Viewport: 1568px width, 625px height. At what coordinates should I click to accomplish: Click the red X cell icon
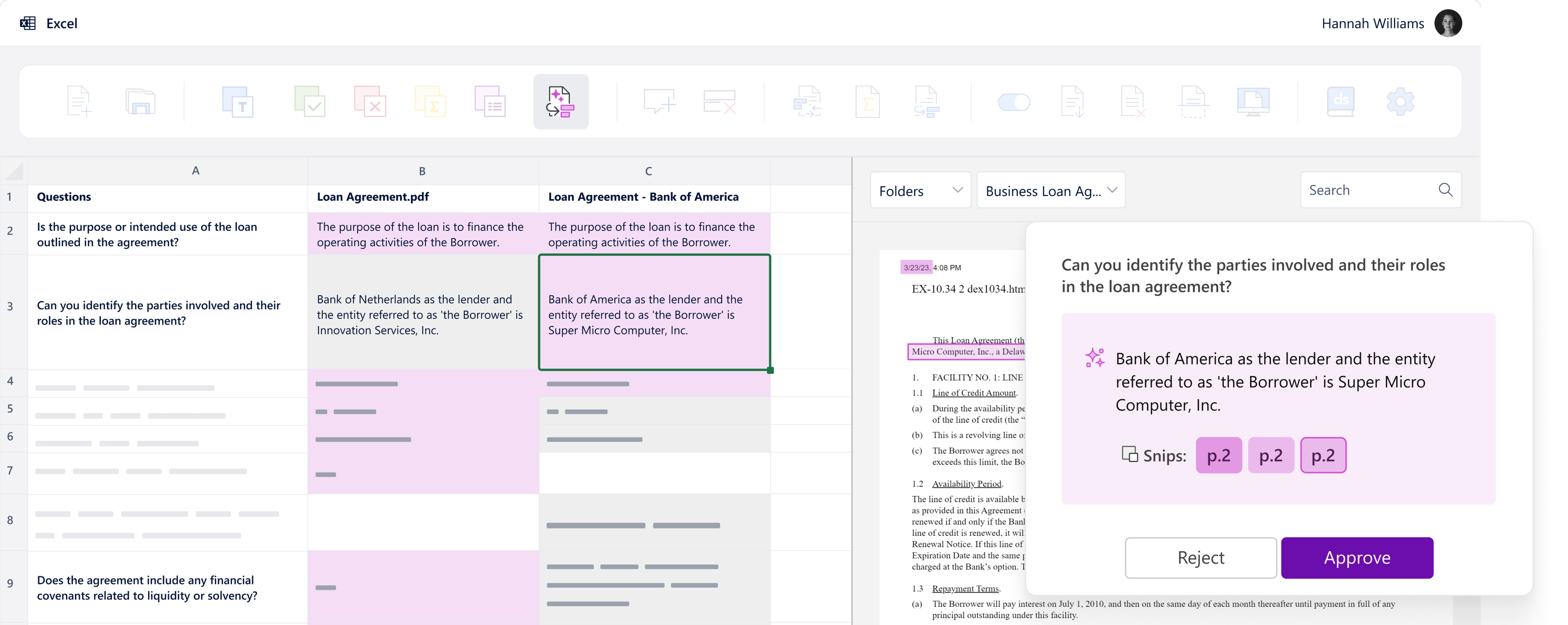[370, 101]
